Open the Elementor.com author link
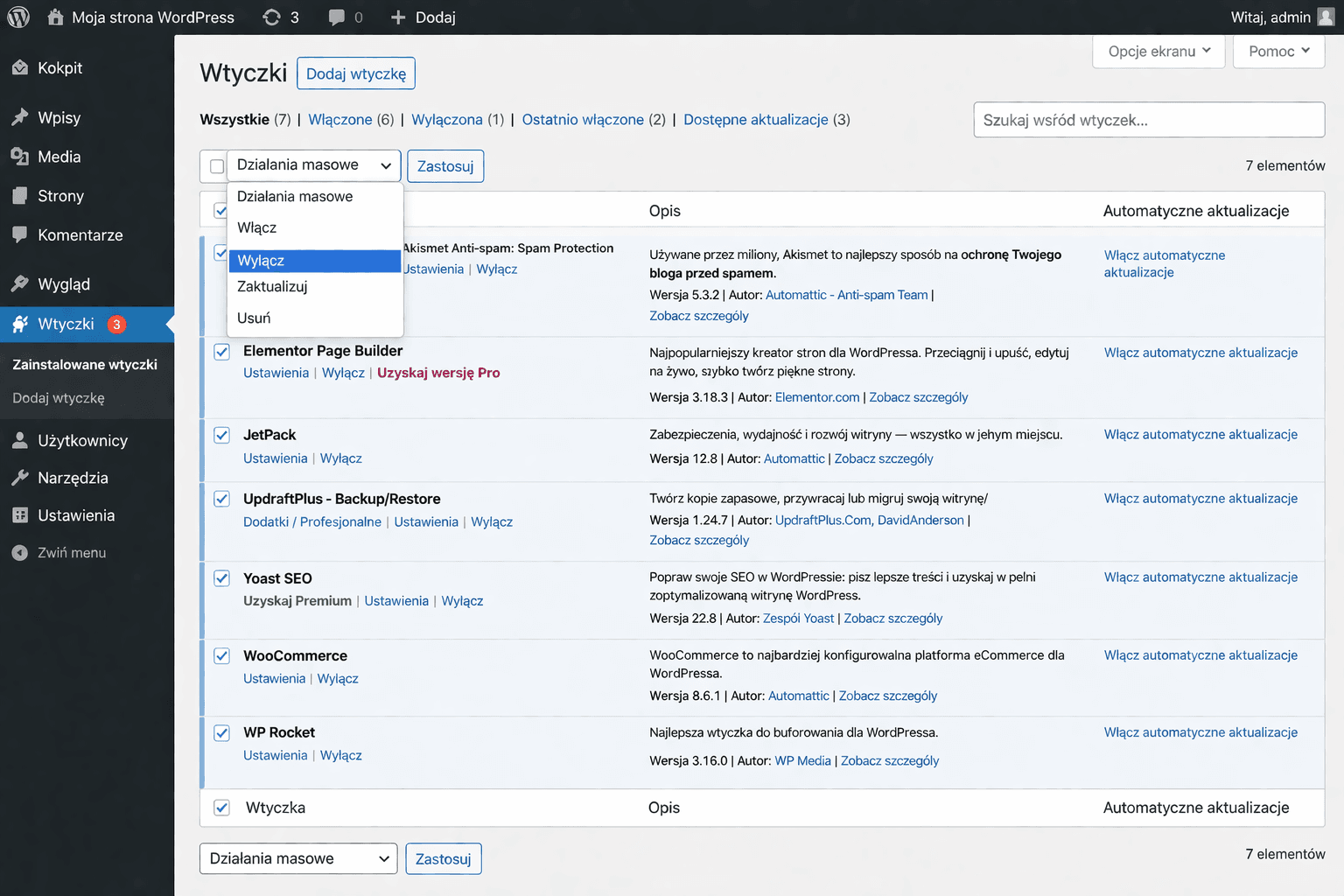This screenshot has height=896, width=1344. click(817, 397)
